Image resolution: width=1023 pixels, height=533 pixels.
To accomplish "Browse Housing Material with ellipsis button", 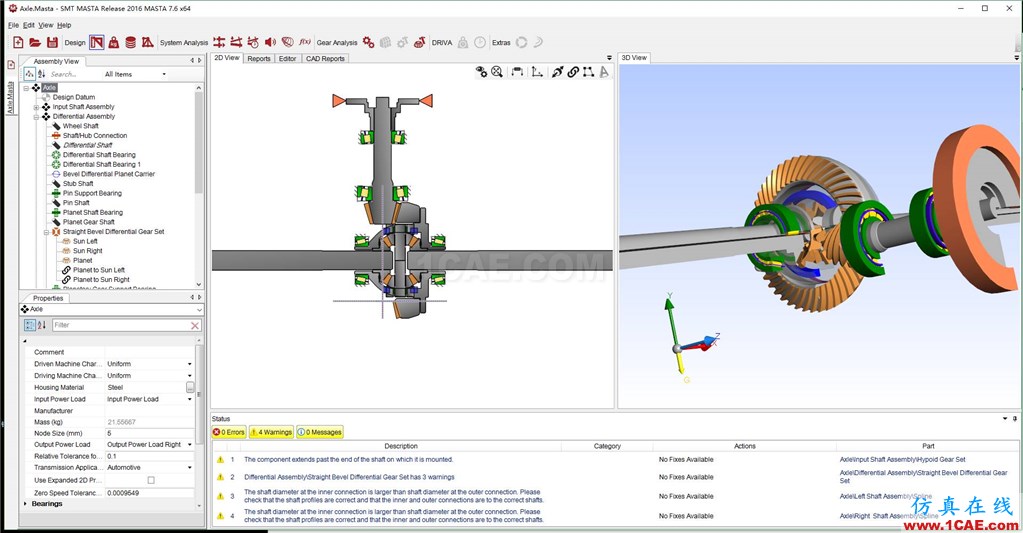I will tap(190, 388).
